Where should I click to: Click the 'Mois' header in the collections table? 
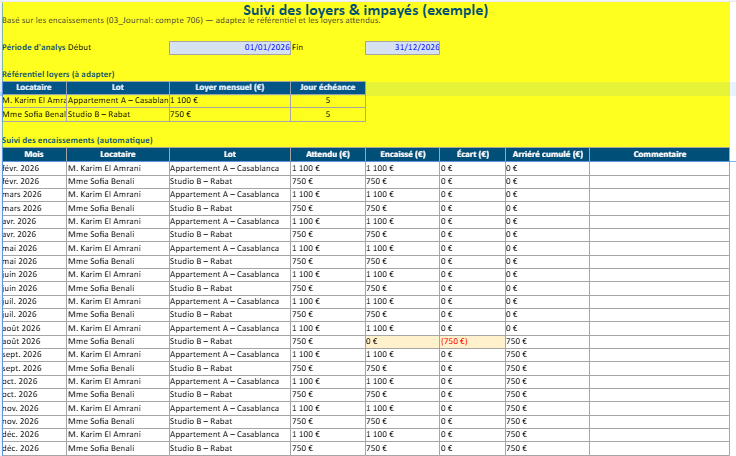[34, 155]
